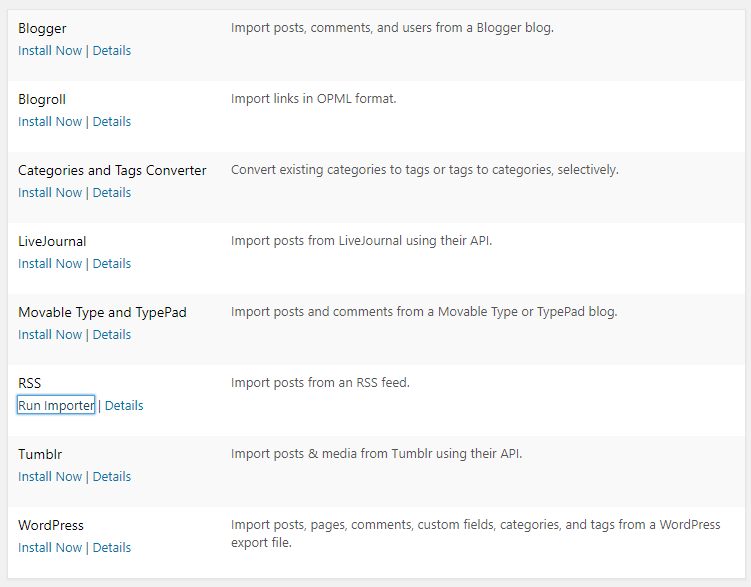Image resolution: width=751 pixels, height=587 pixels.
Task: Open Details for Blogger importer
Action: 111,51
